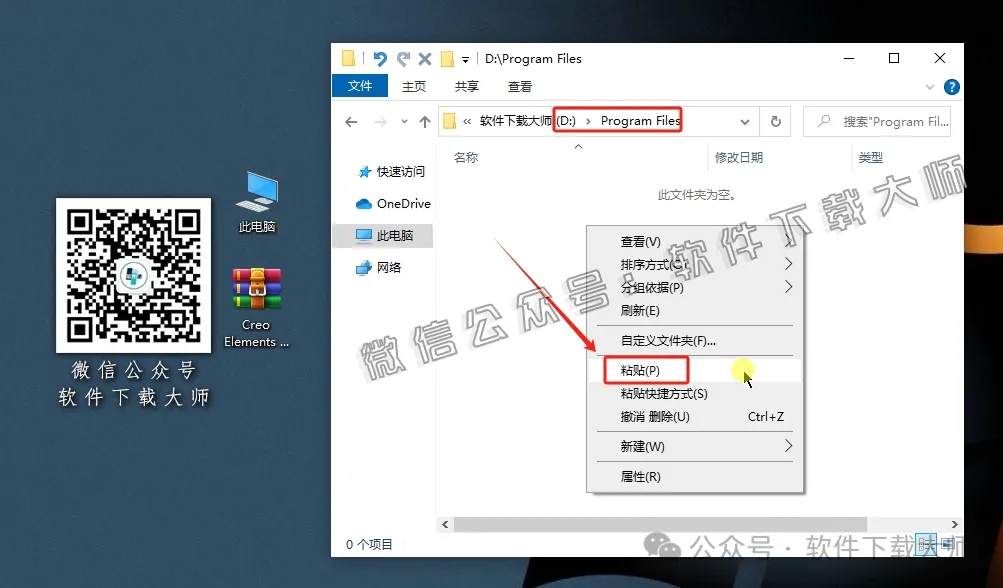
Task: Open the 查看(V) context submenu
Action: click(x=695, y=241)
